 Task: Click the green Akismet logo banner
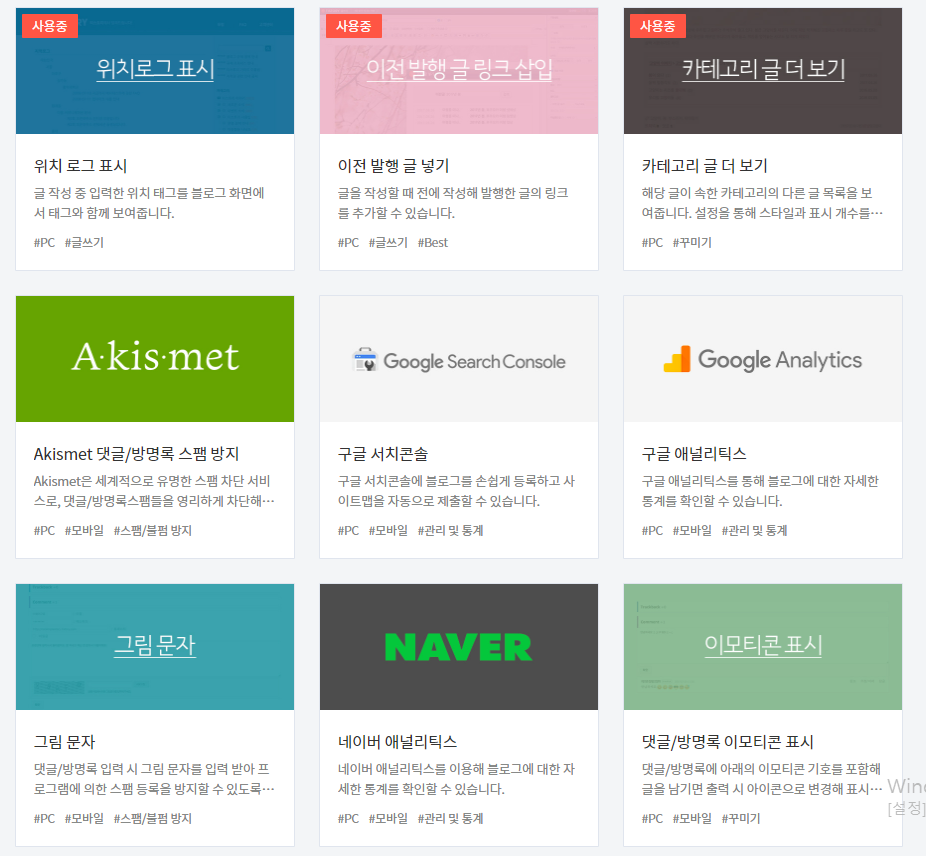(155, 359)
